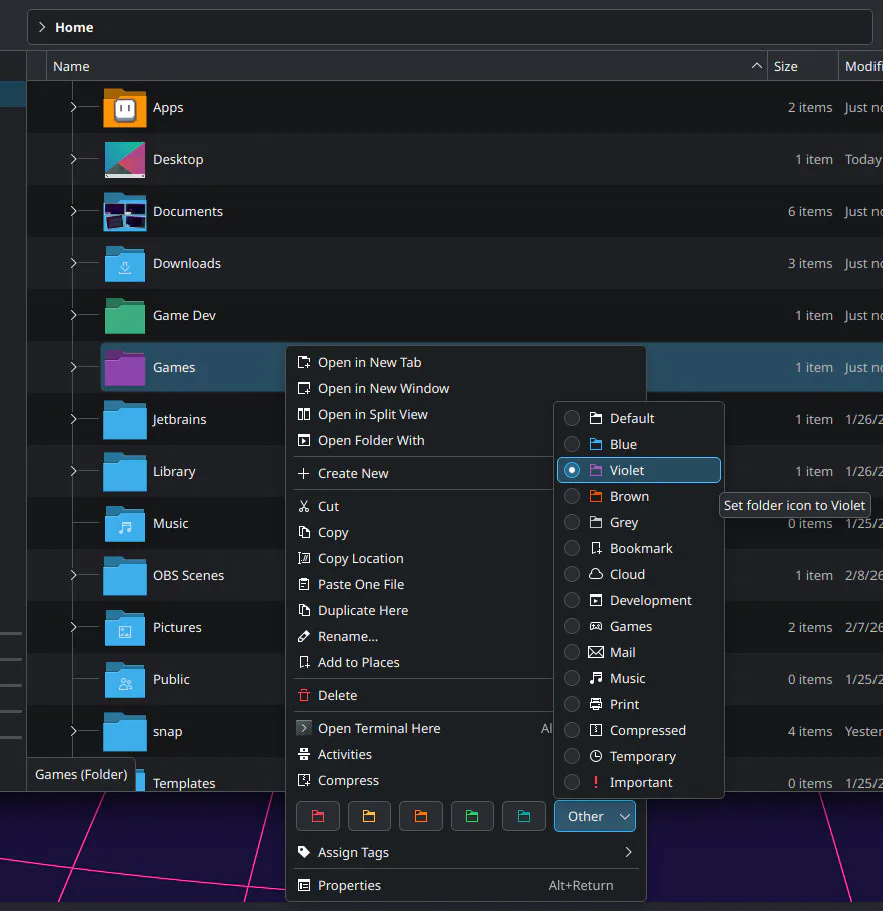Click the Desktop folder icon
The height and width of the screenshot is (911, 883).
[x=124, y=159]
